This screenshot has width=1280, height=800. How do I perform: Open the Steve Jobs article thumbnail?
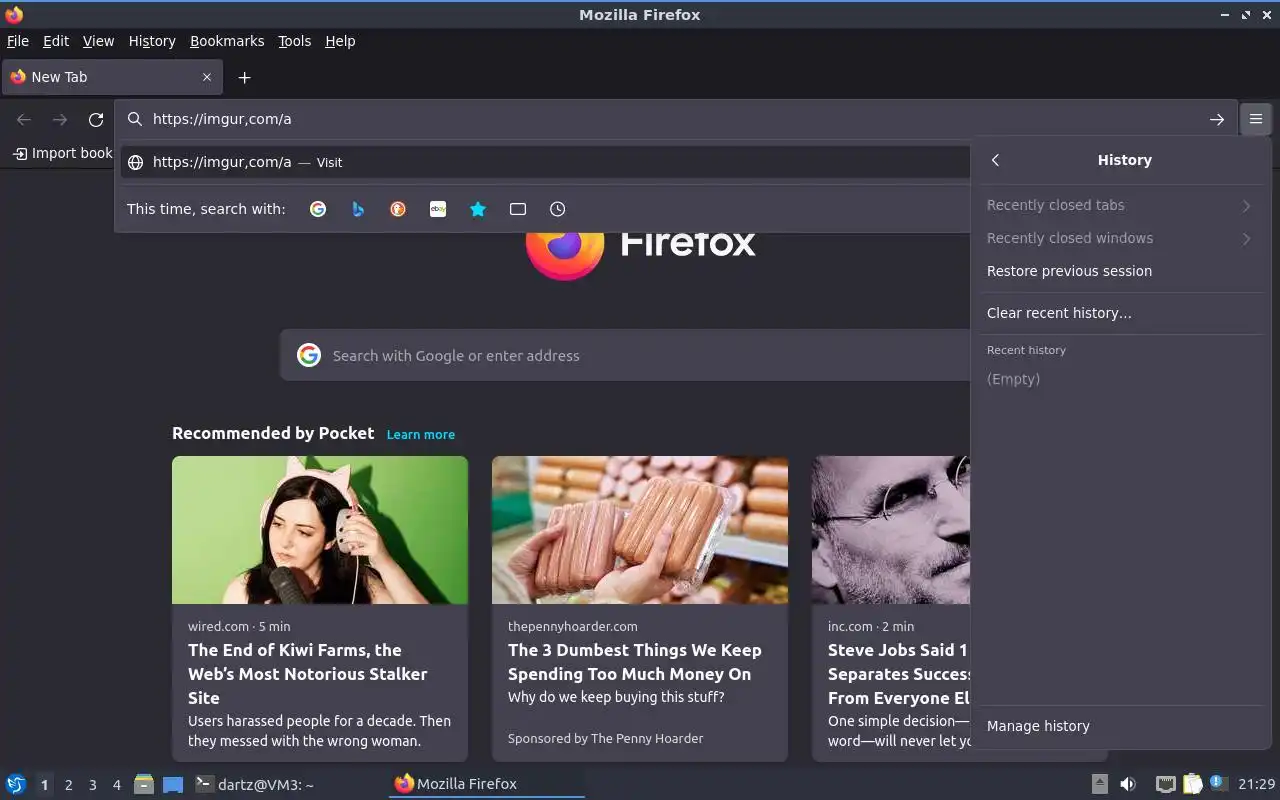click(891, 530)
